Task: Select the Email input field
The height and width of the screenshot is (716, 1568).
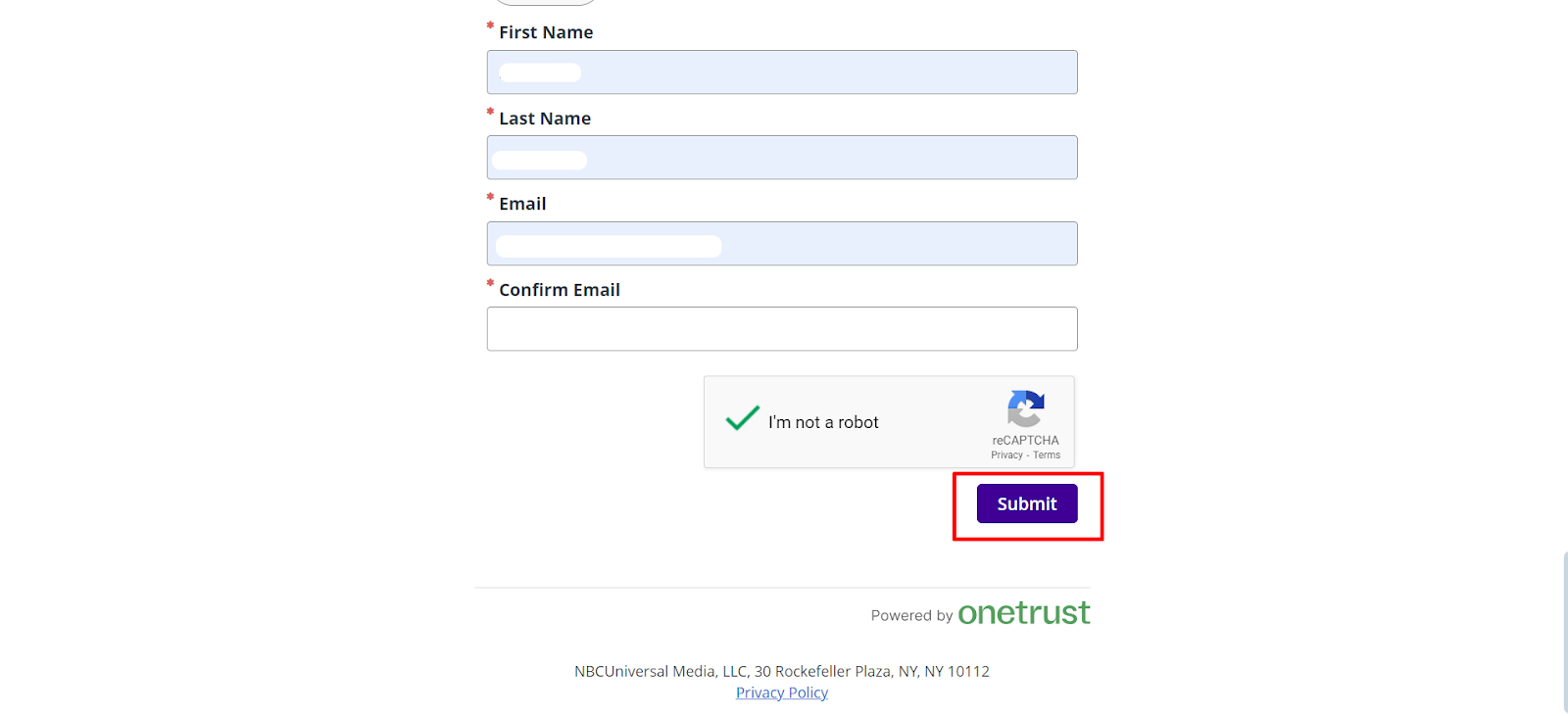Action: click(782, 244)
